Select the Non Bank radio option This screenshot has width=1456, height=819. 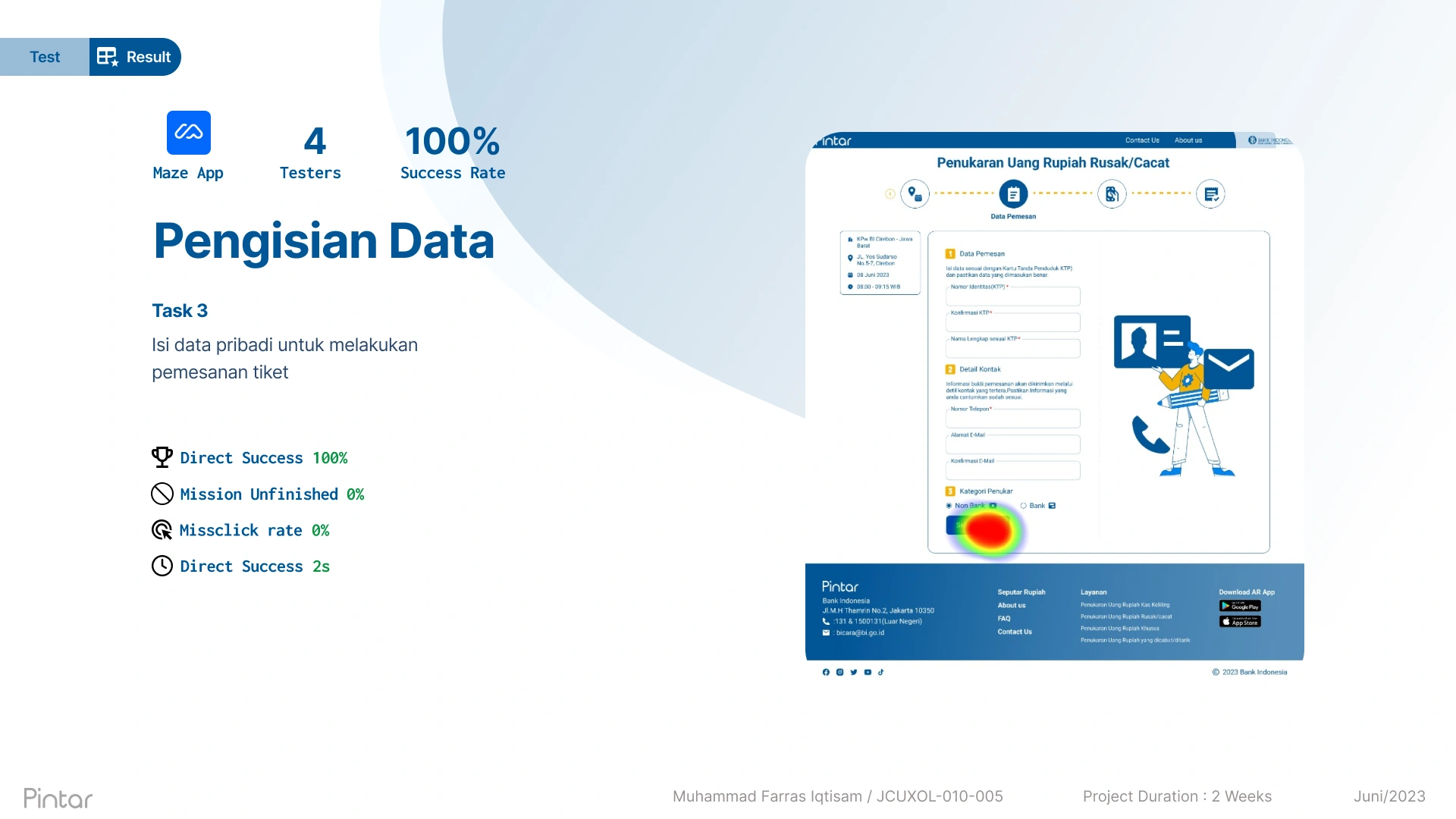pyautogui.click(x=949, y=506)
